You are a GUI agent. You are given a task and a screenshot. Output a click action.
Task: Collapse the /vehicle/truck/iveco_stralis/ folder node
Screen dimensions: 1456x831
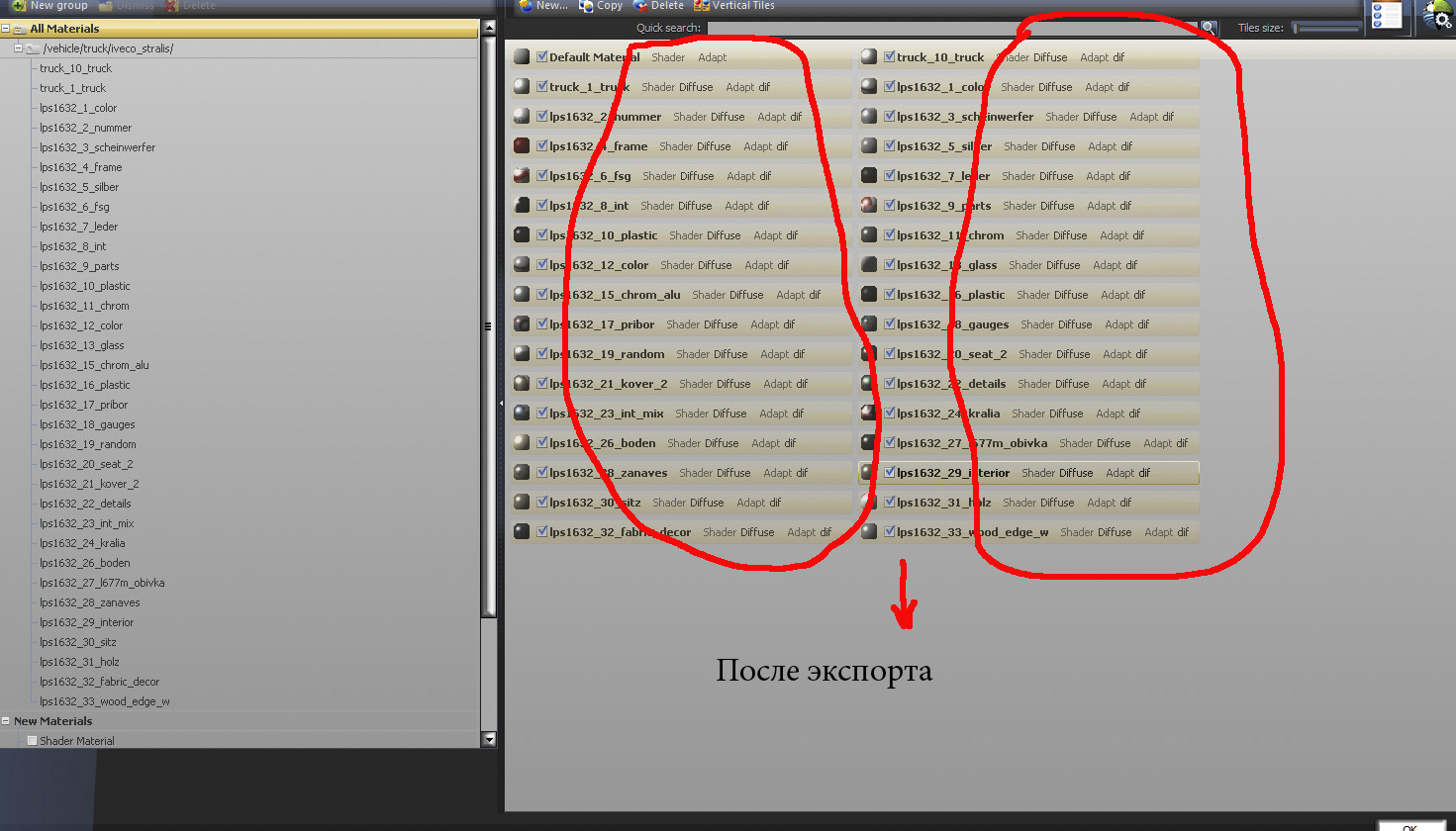18,48
